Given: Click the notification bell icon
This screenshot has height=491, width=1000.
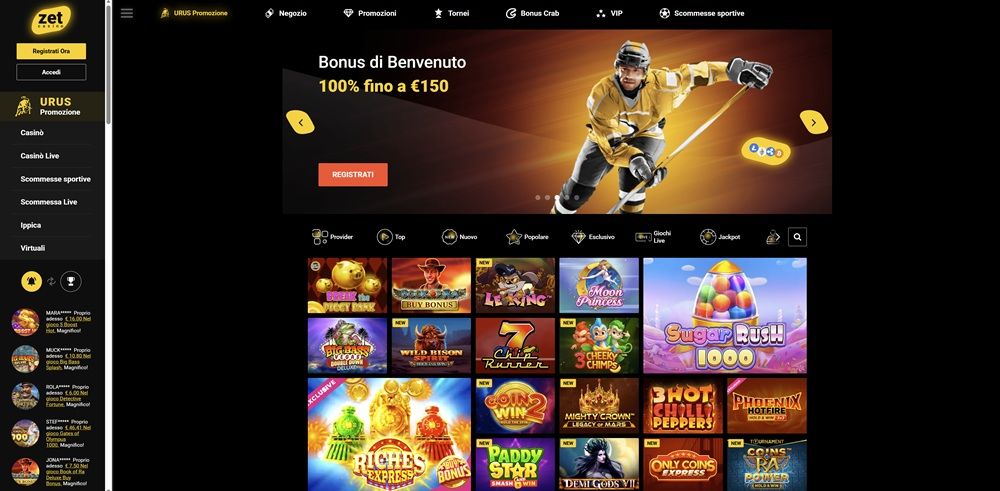Looking at the screenshot, I should point(31,281).
